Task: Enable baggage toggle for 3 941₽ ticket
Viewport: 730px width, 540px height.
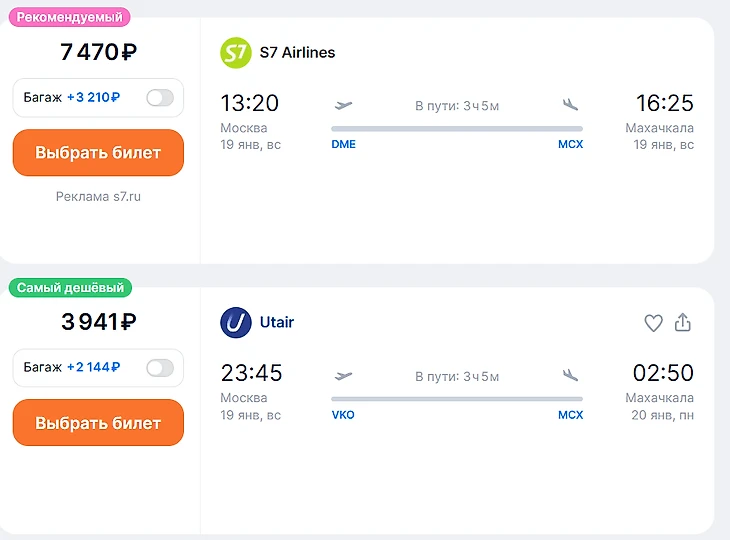Action: pos(160,368)
